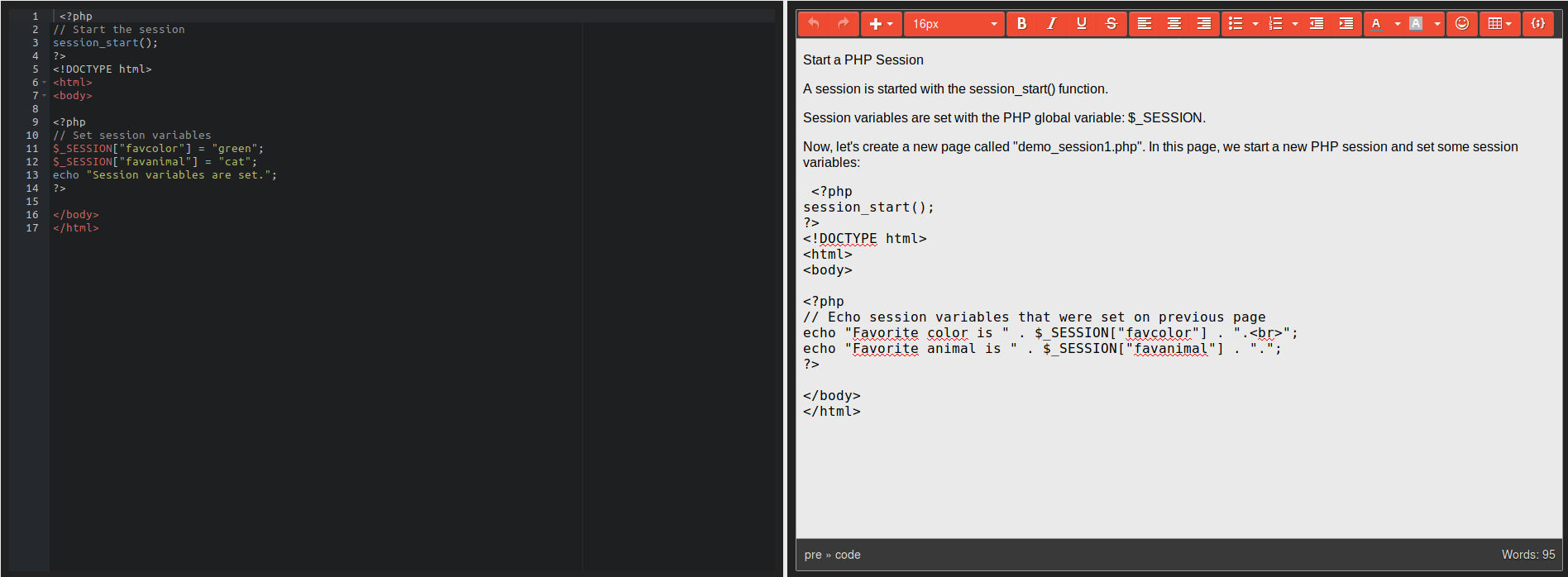1568x577 pixels.
Task: Place cursor on 'session_start();' in code editor
Action: [106, 43]
